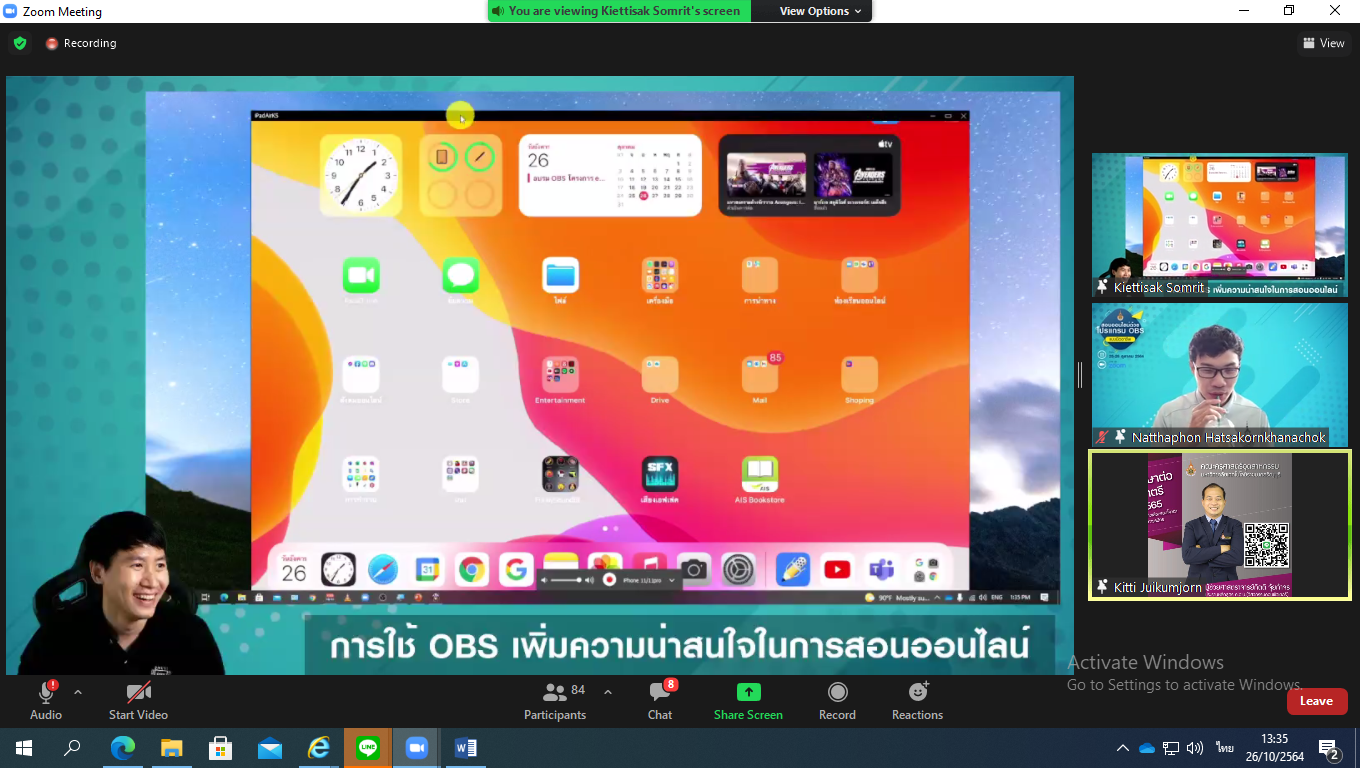The image size is (1360, 768).
Task: Open Safari in iPad dock
Action: [383, 570]
